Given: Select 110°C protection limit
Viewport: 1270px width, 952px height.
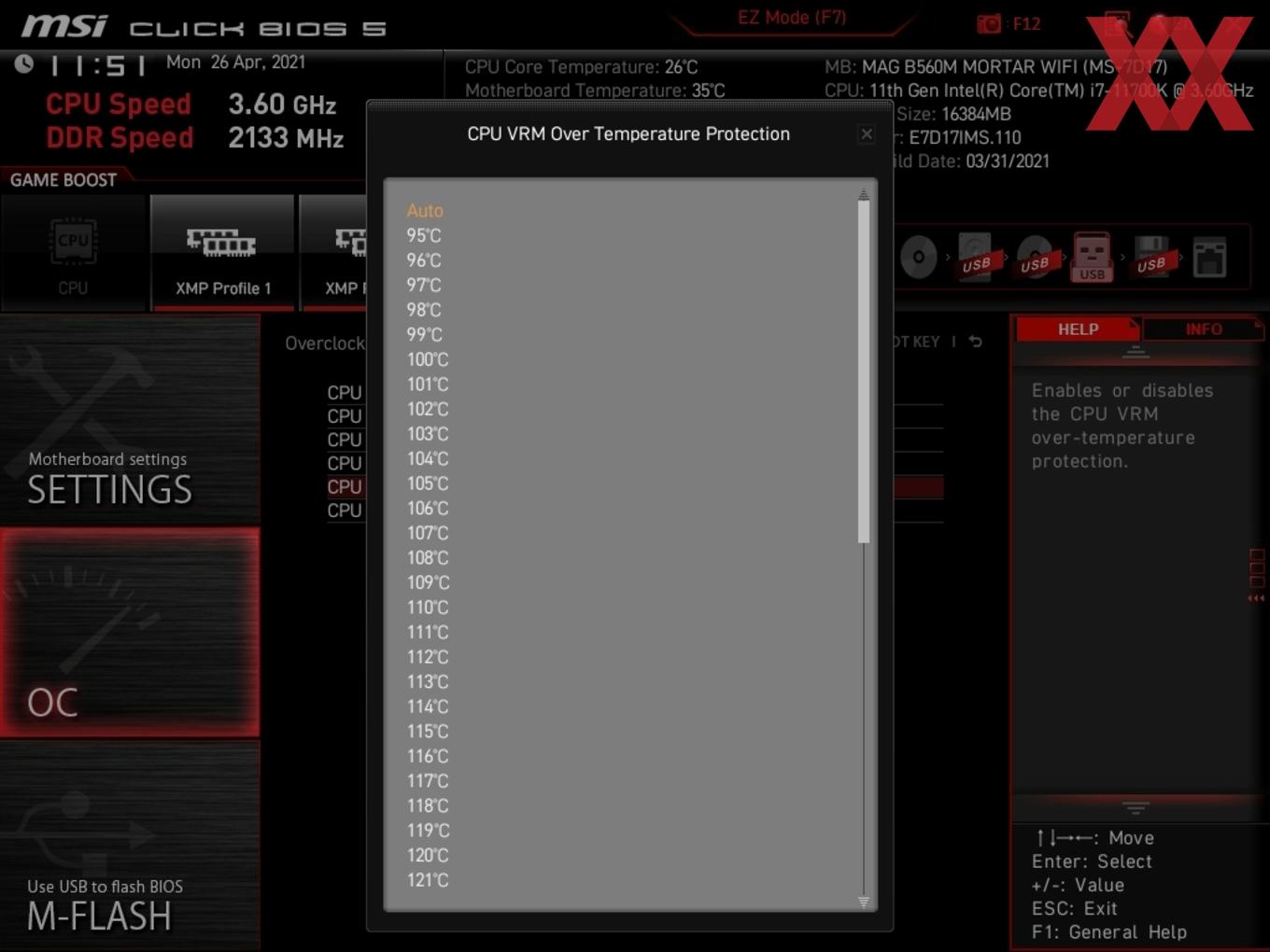Looking at the screenshot, I should coord(428,608).
